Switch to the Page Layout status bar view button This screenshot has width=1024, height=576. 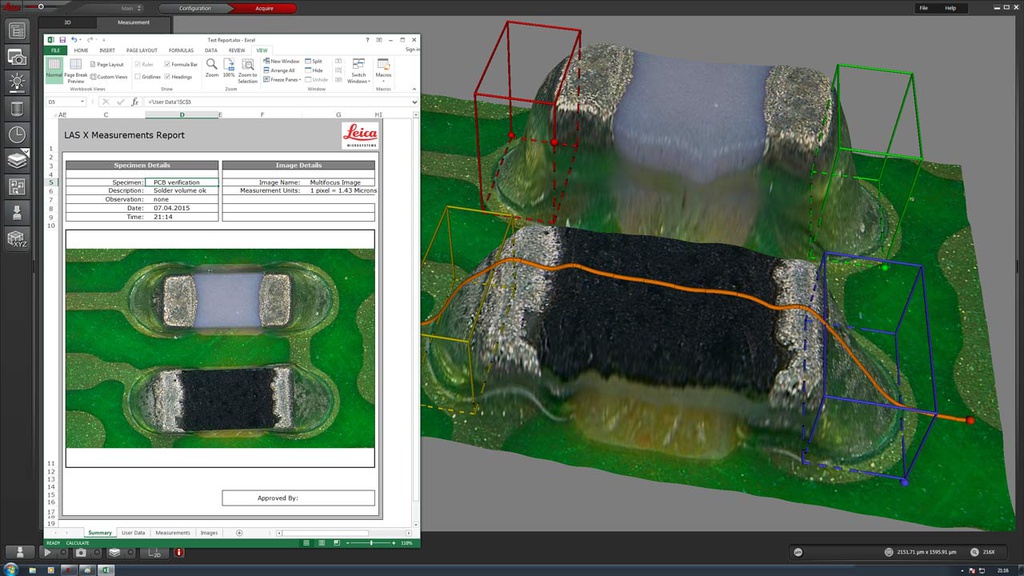click(321, 543)
